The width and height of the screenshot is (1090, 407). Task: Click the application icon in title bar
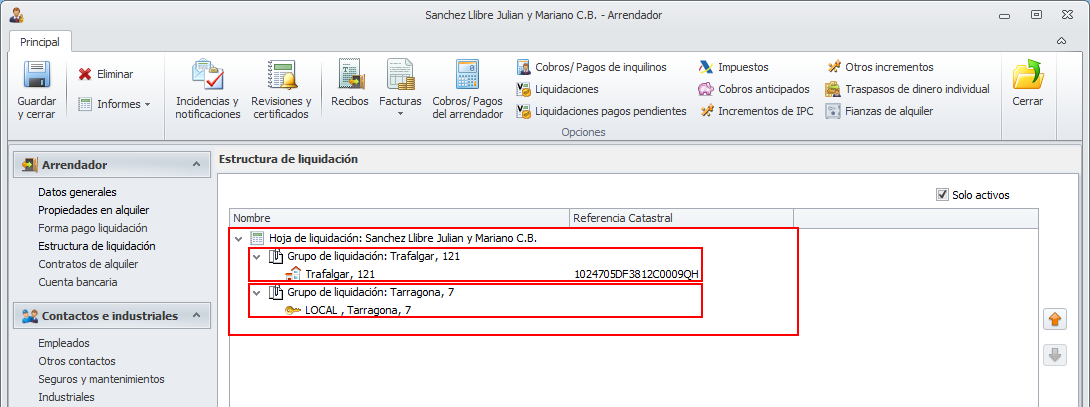17,14
